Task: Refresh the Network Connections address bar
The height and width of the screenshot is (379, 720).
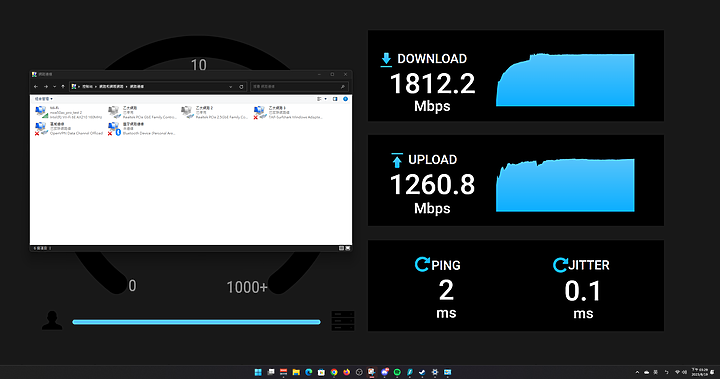Action: (x=241, y=86)
